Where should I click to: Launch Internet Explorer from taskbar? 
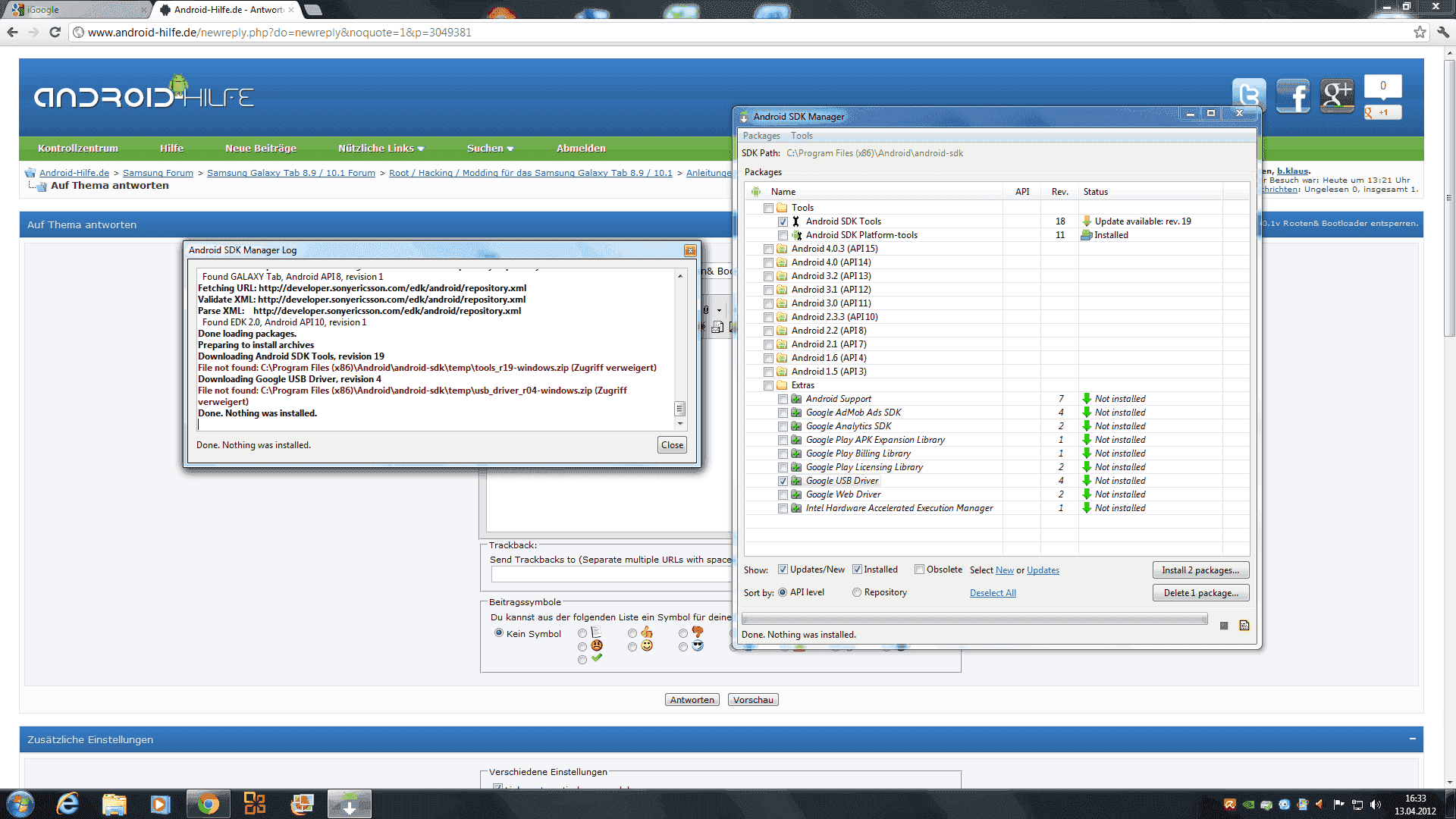pos(68,804)
